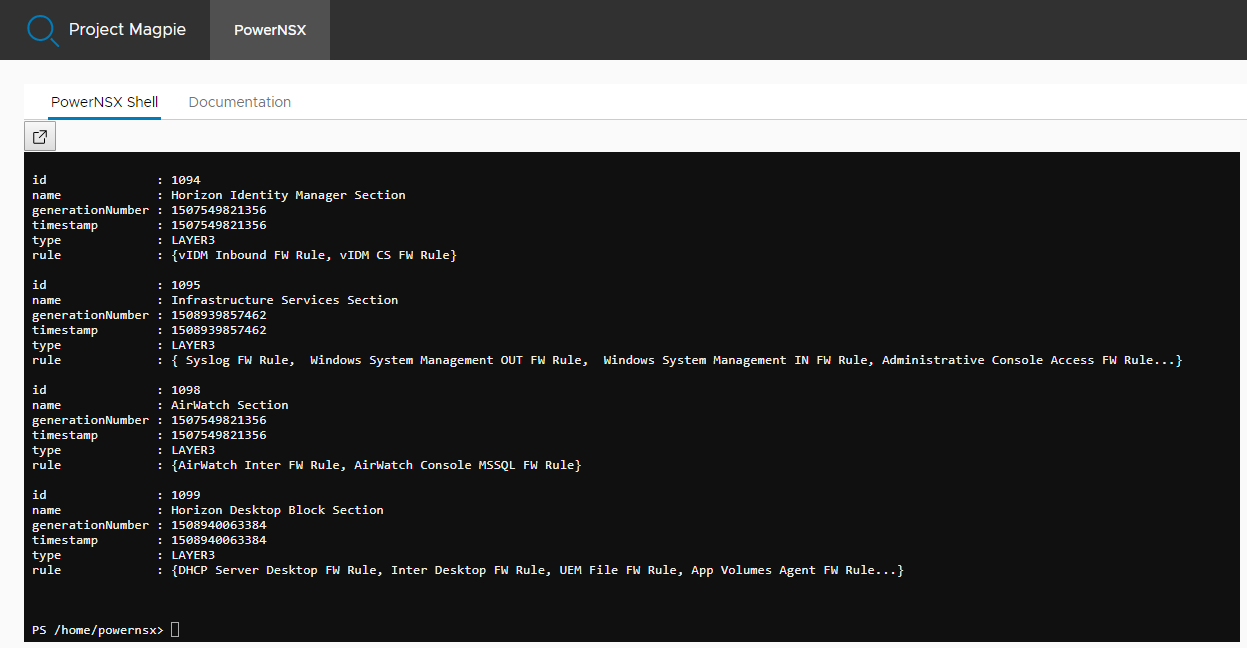
Task: Select the text Horizon Desktop Block Section
Action: point(277,510)
